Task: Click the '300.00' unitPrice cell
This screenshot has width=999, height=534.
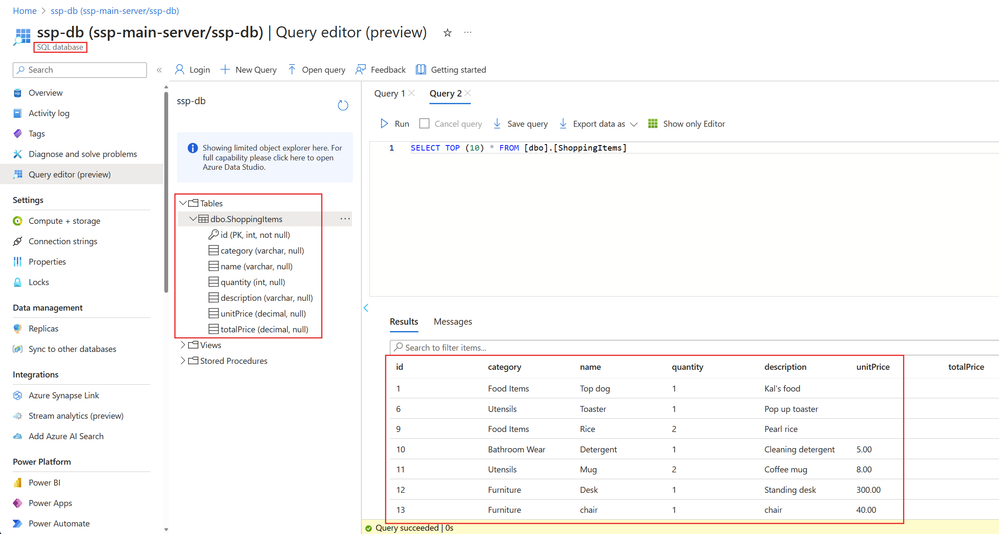Action: pos(868,490)
